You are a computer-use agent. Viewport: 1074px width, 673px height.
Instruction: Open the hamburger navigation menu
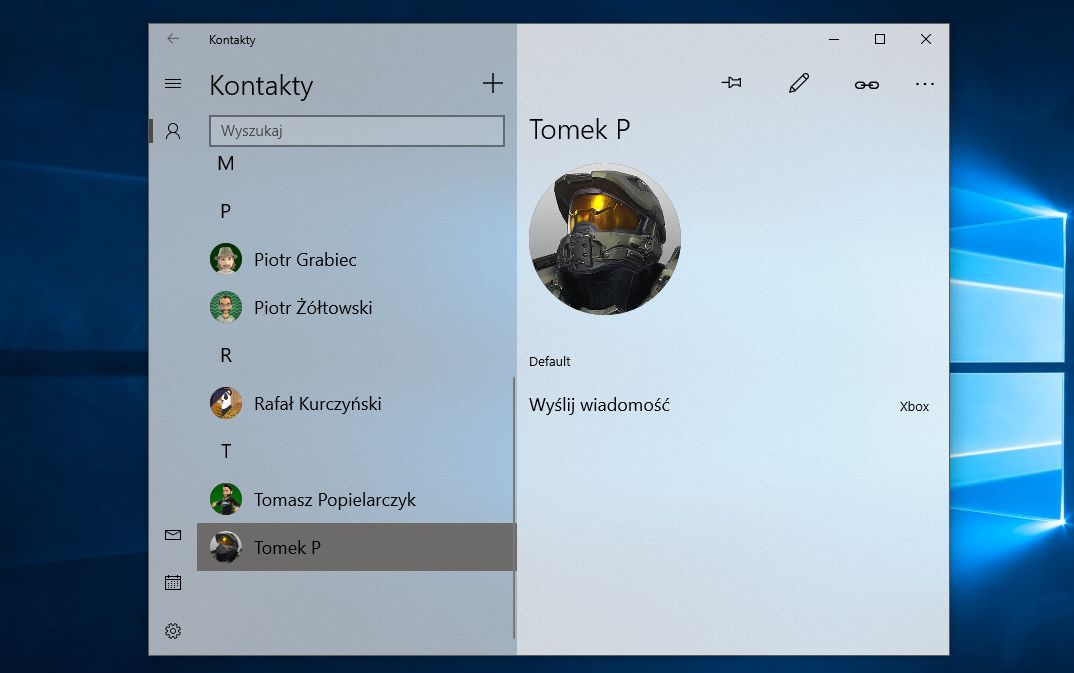[173, 84]
